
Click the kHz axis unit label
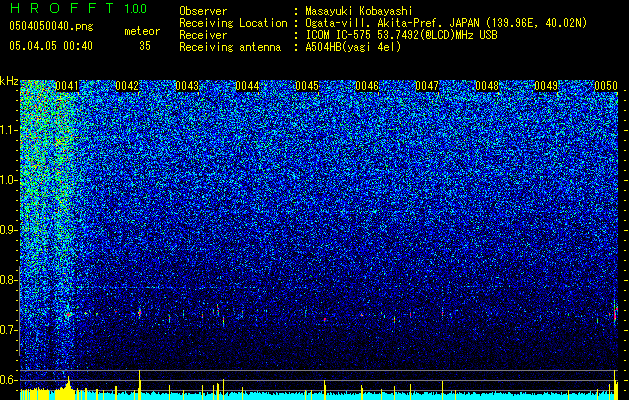pos(9,81)
